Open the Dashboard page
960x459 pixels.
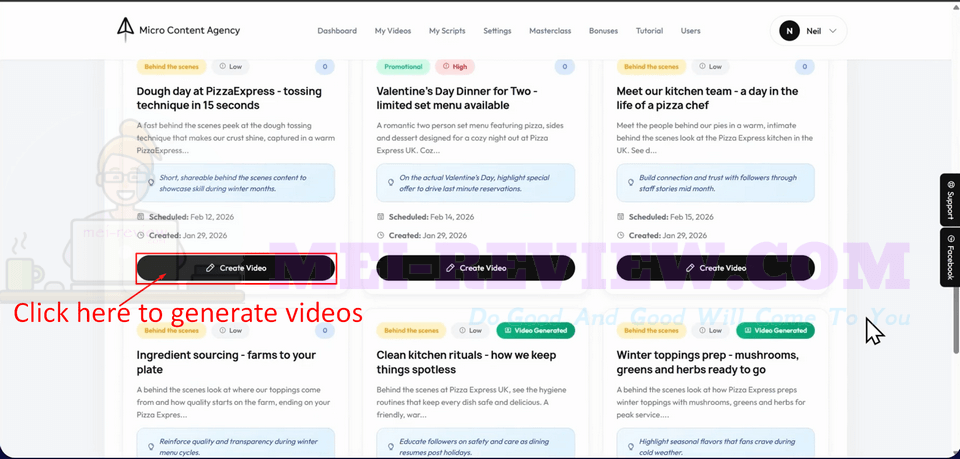[x=337, y=31]
